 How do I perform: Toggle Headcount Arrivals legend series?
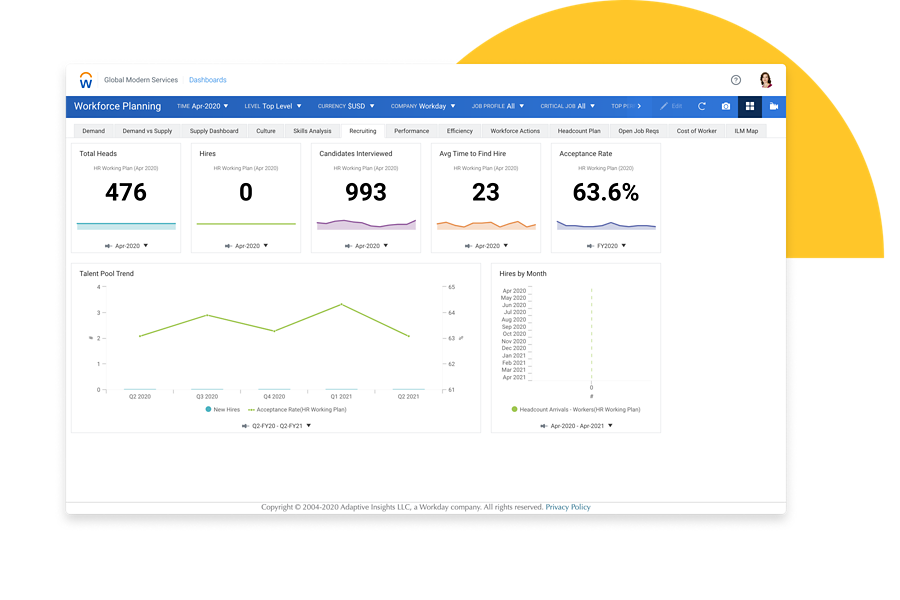[x=576, y=409]
